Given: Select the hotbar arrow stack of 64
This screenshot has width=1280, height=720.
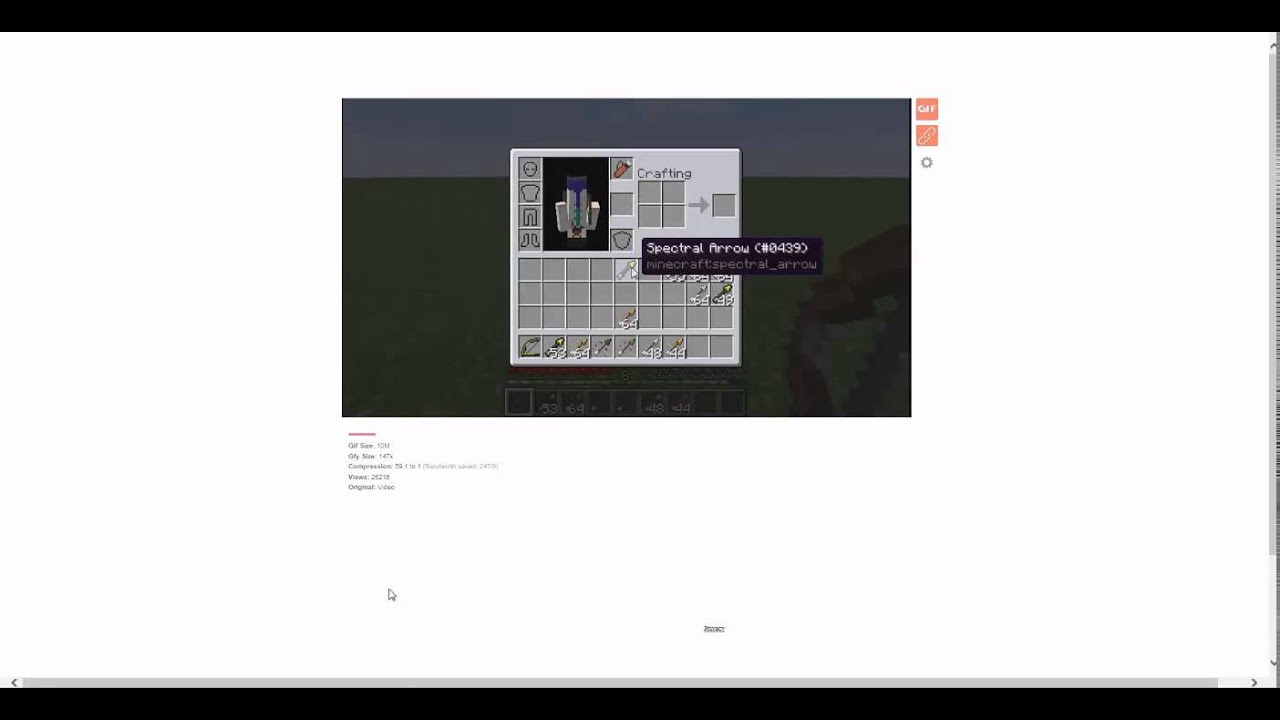Looking at the screenshot, I should [578, 347].
